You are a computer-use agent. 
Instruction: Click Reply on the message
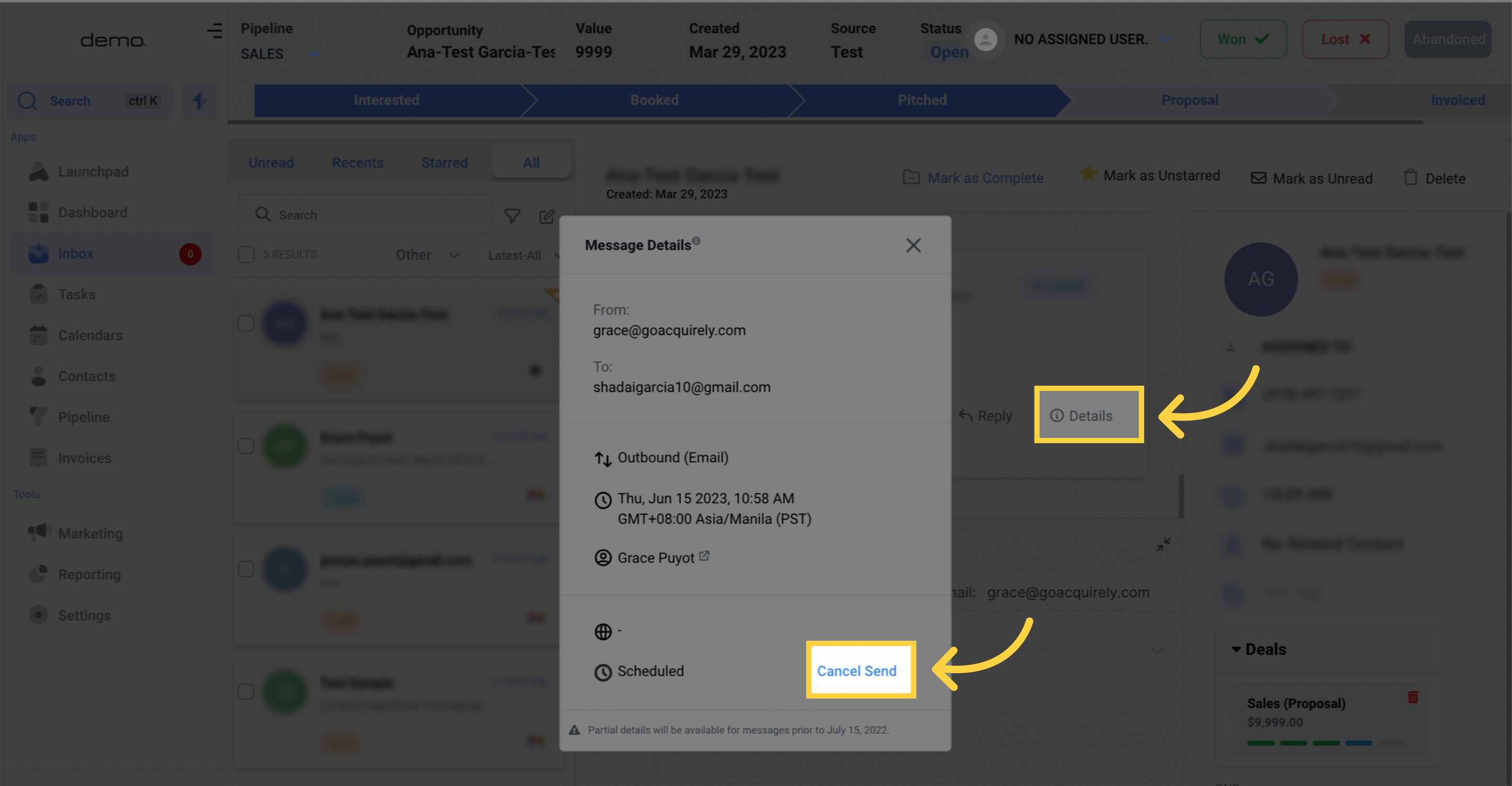pyautogui.click(x=985, y=415)
